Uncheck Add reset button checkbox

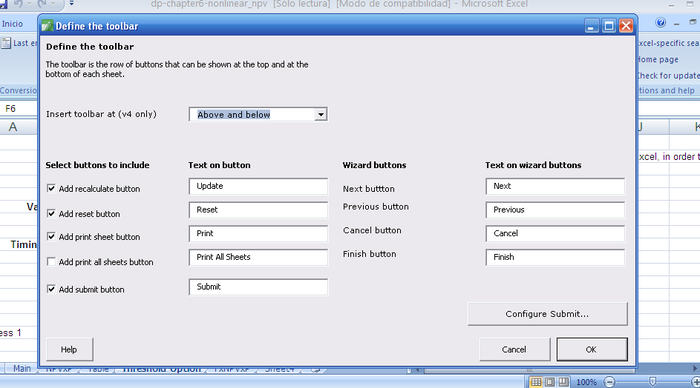51,213
